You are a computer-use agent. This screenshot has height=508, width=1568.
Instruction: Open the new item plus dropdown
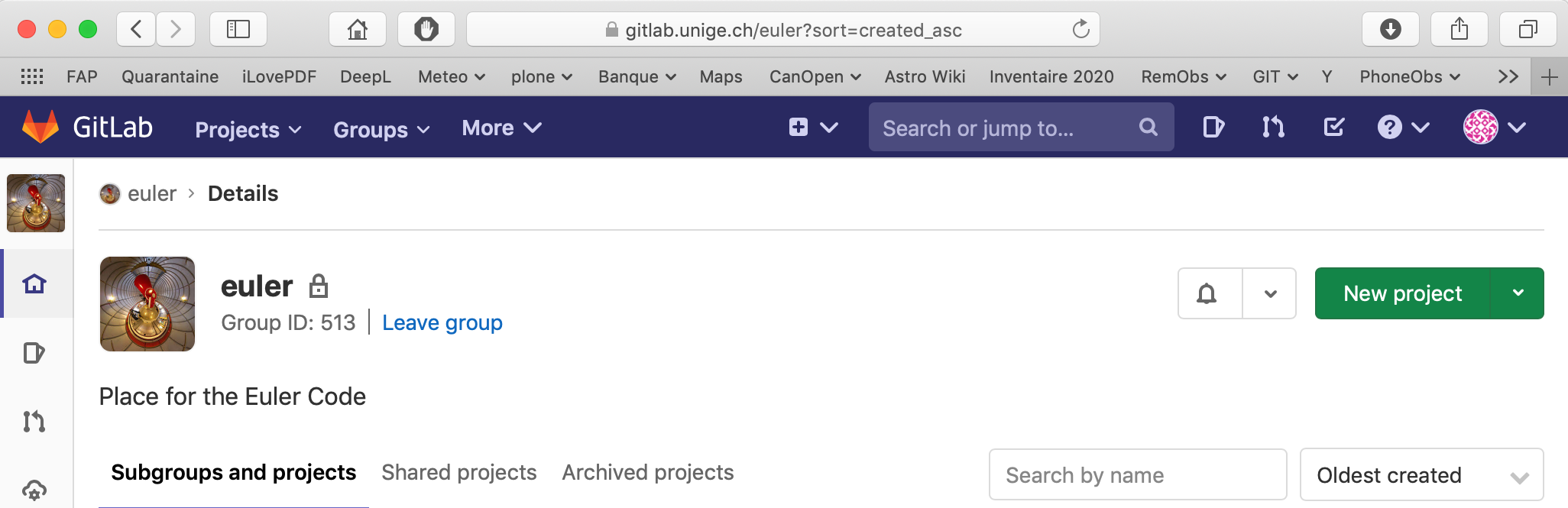pyautogui.click(x=812, y=127)
